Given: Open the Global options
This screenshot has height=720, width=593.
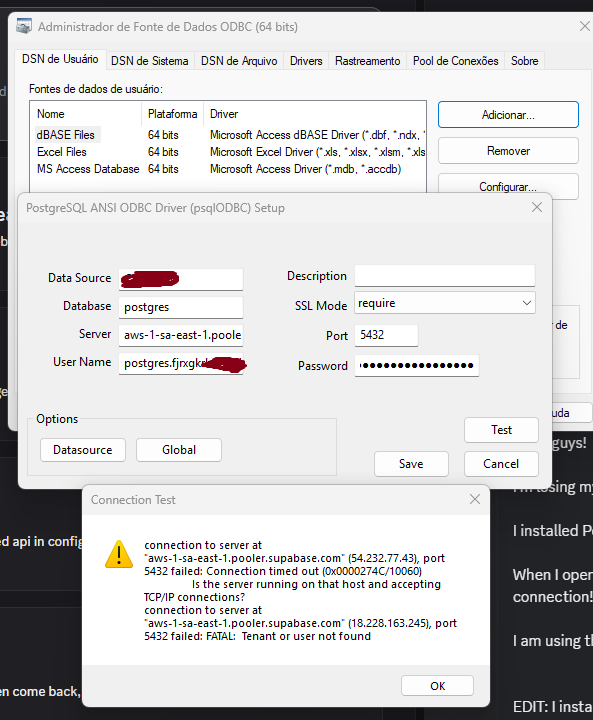Looking at the screenshot, I should tap(179, 450).
